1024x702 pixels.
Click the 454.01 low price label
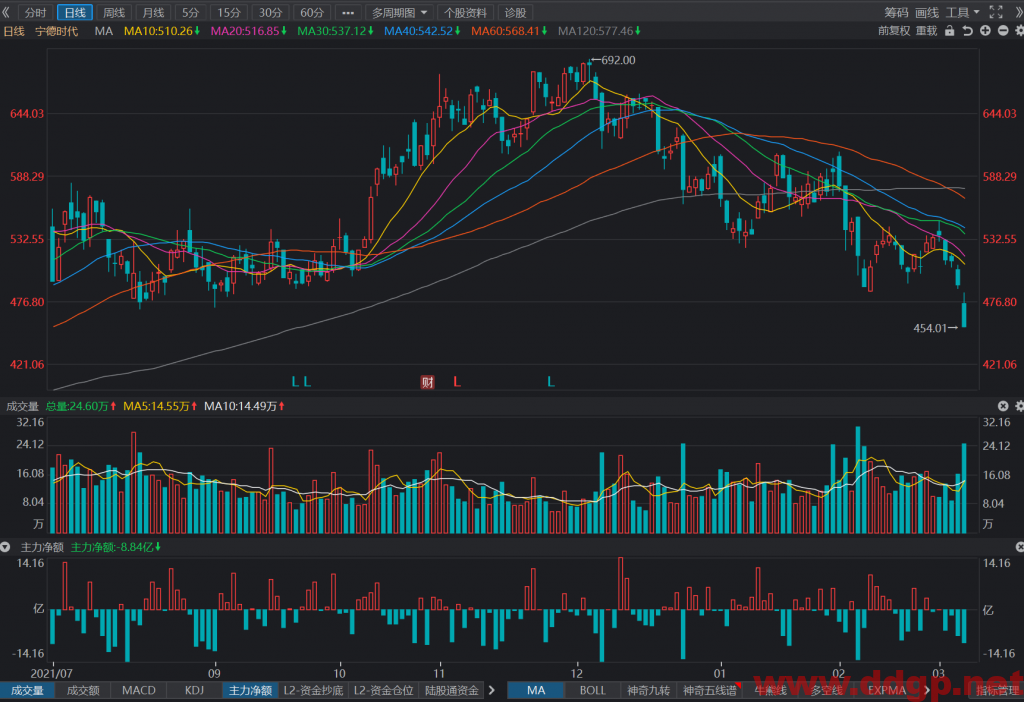point(930,328)
